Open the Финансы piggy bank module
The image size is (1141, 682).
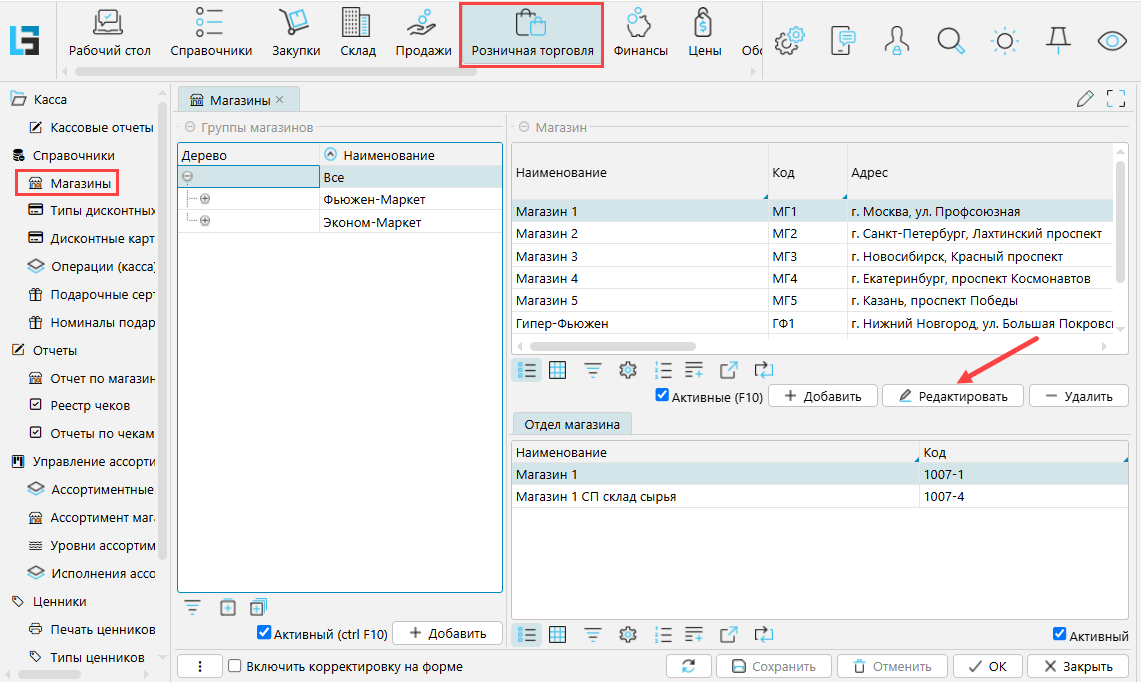640,34
